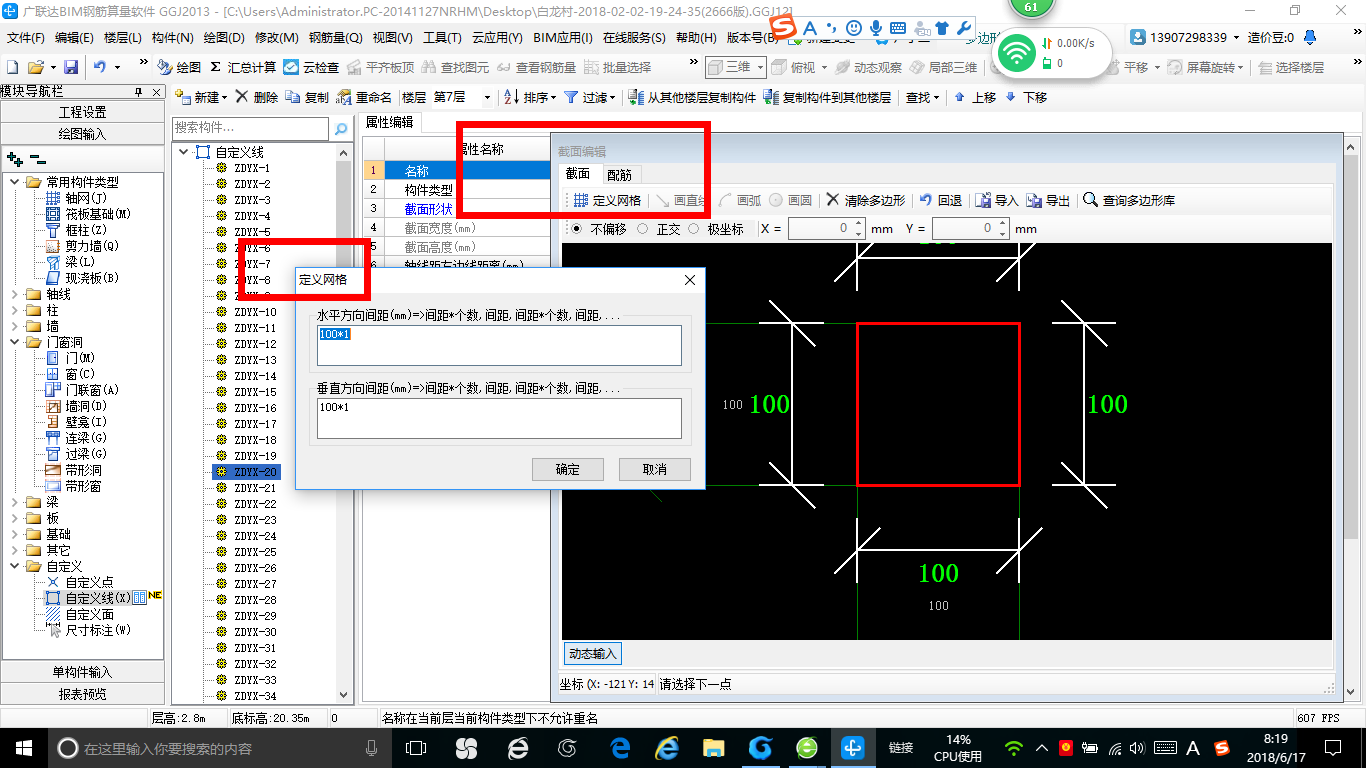Click the search magnifier beside 搜索构件
1366x768 pixels.
click(341, 128)
